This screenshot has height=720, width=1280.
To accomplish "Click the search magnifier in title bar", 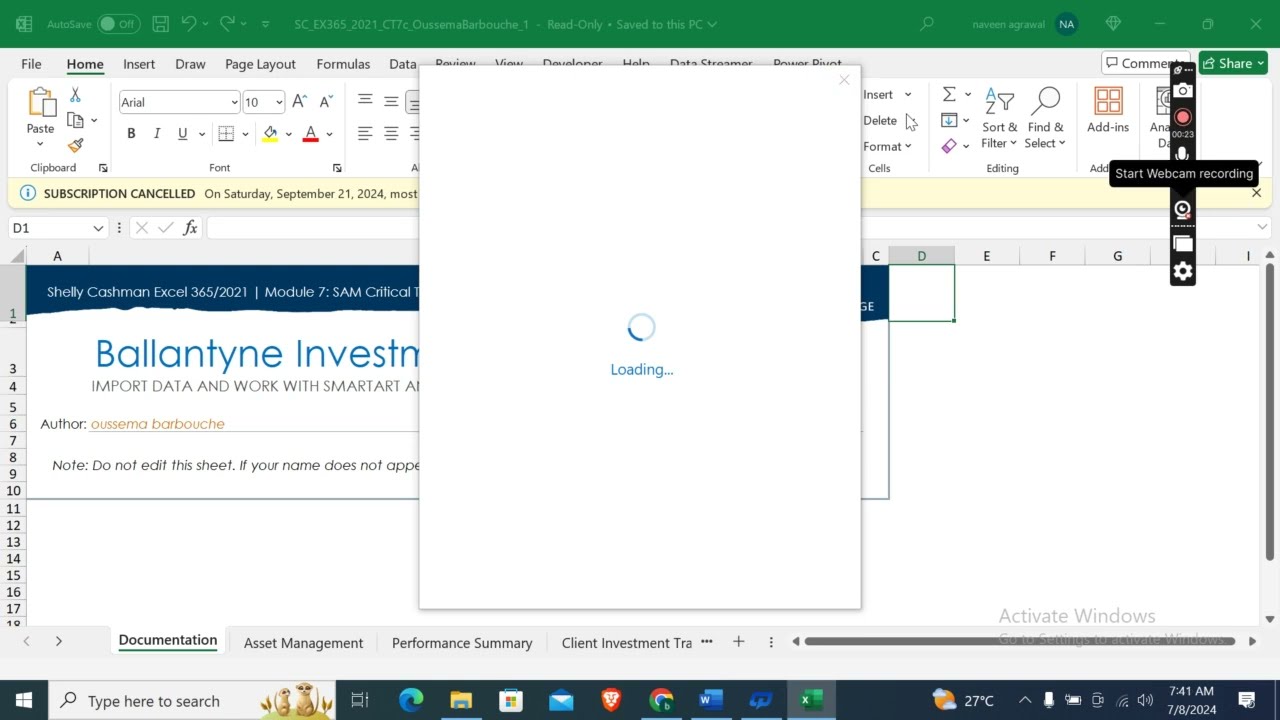I will [927, 24].
